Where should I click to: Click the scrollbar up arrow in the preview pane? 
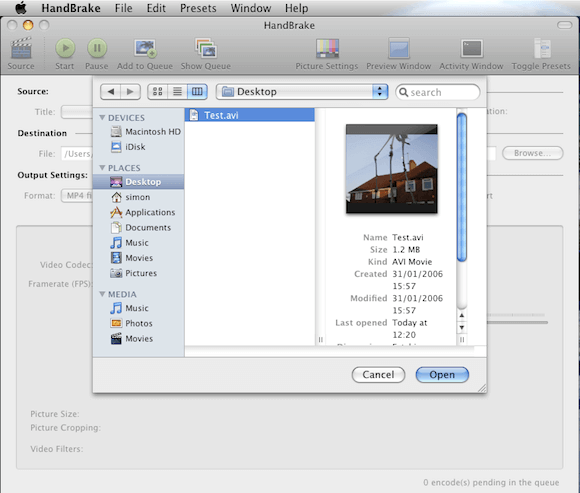point(462,315)
